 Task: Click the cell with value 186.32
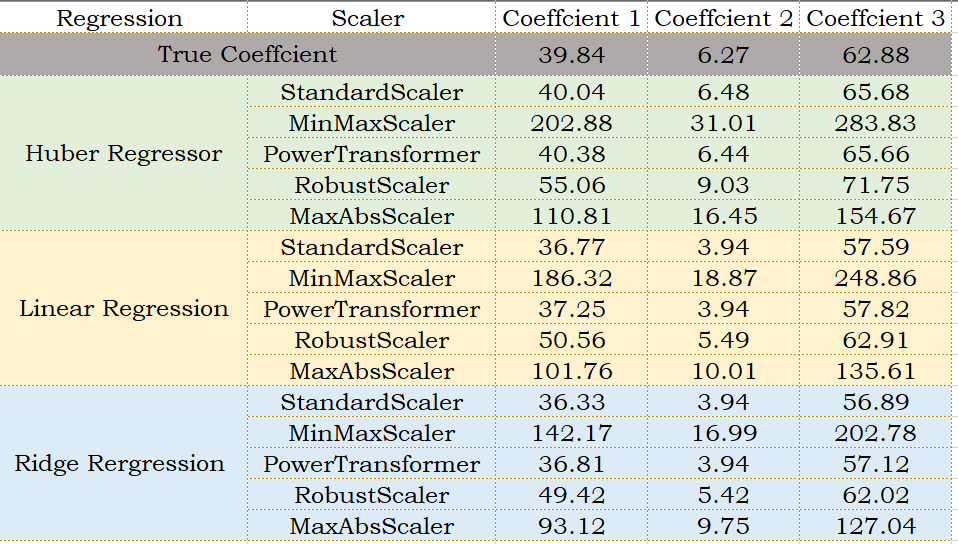(572, 279)
